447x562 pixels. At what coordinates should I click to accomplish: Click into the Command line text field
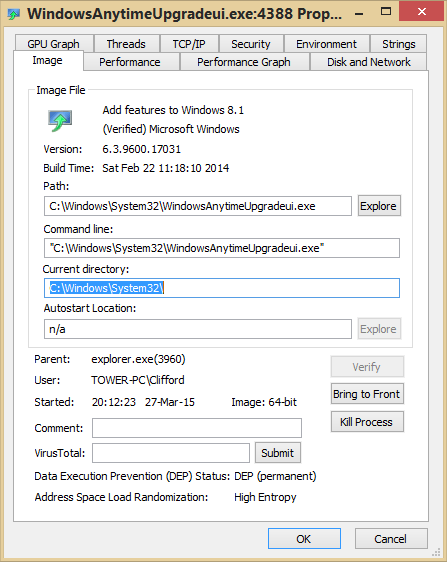pyautogui.click(x=222, y=248)
